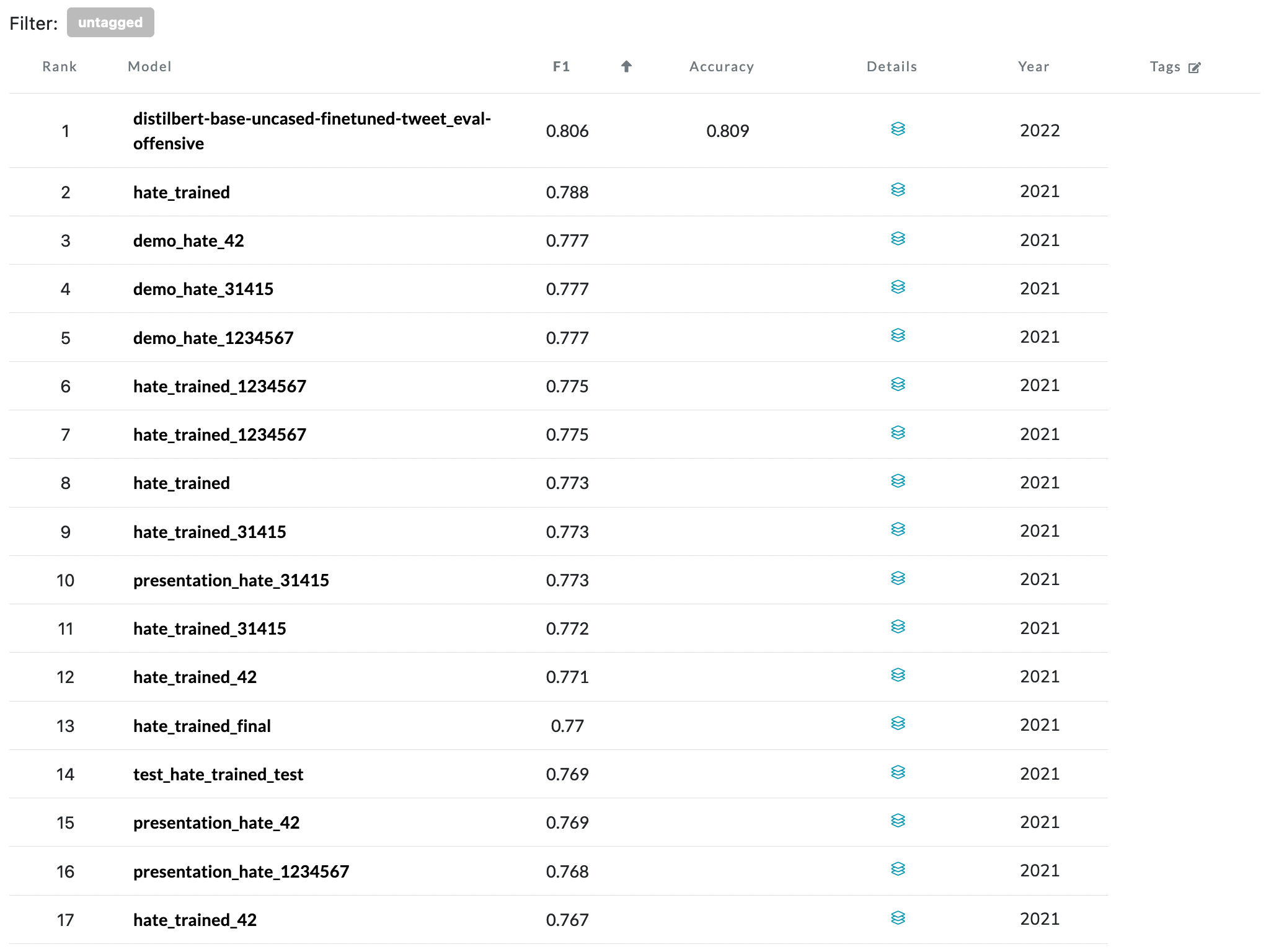
Task: Open details icon for hate_trained_final
Action: [x=897, y=723]
